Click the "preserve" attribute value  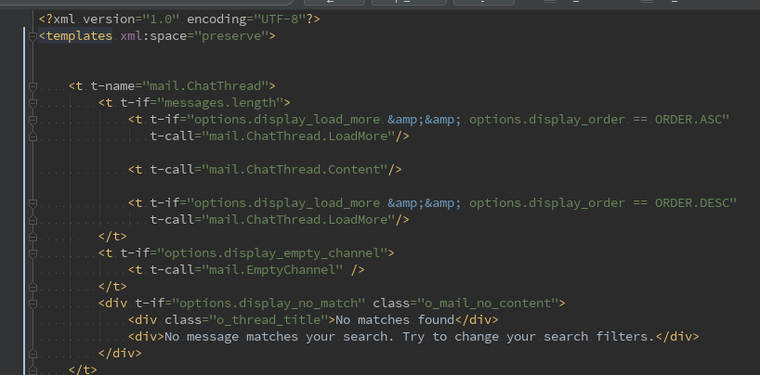231,36
